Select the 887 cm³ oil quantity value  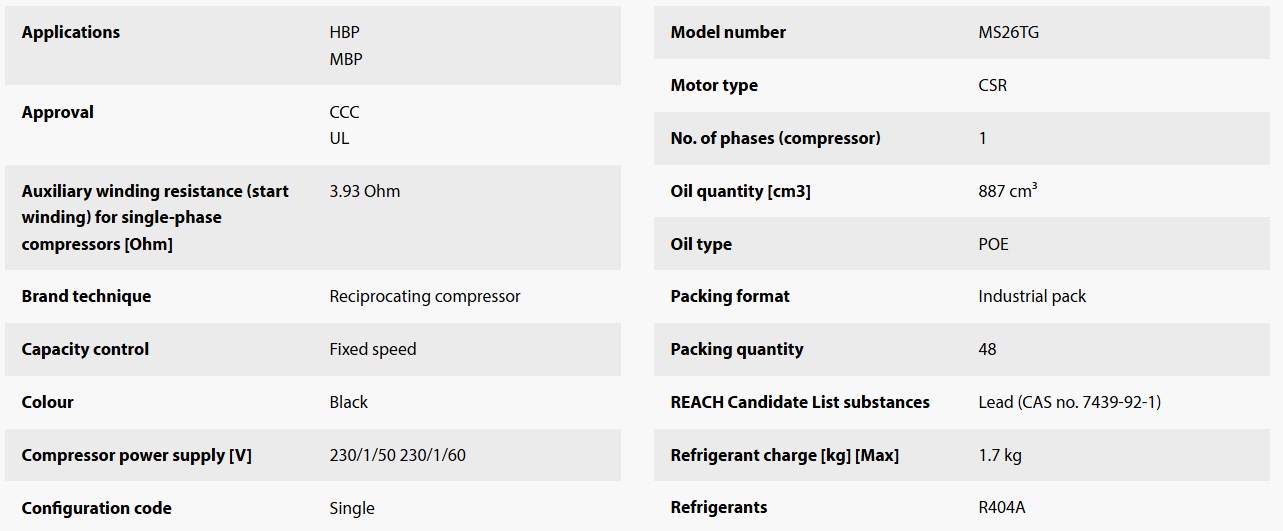[1007, 191]
